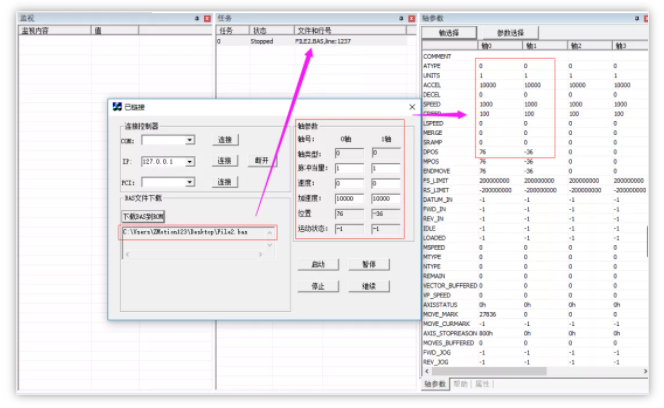Click the 监视内容 column header in 监视 panel

coord(55,31)
